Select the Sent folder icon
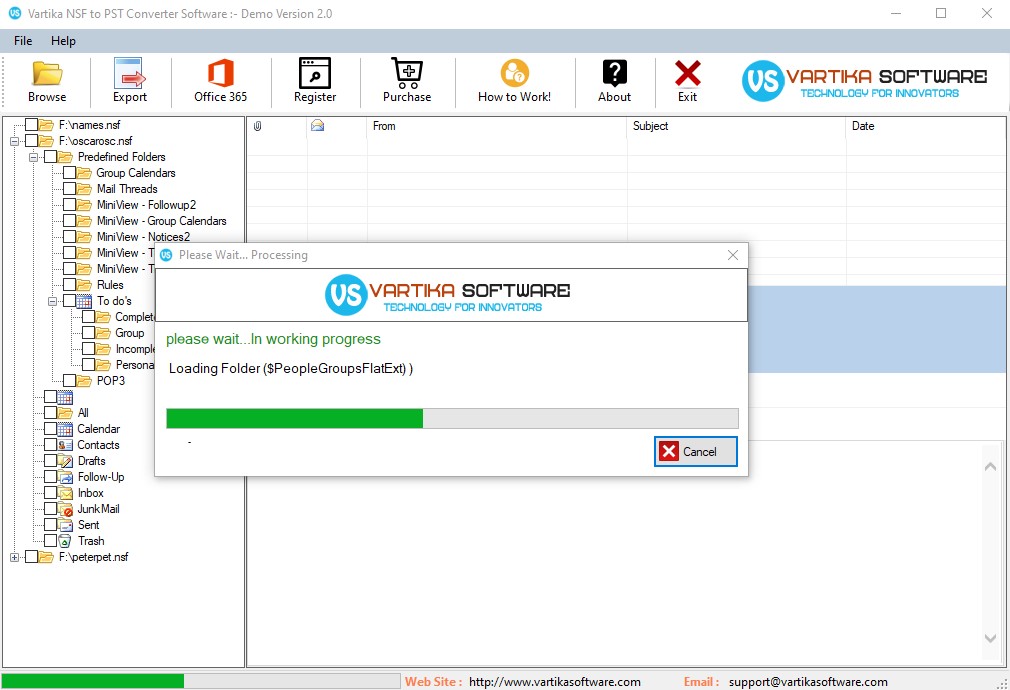This screenshot has height=690, width=1010. click(65, 525)
